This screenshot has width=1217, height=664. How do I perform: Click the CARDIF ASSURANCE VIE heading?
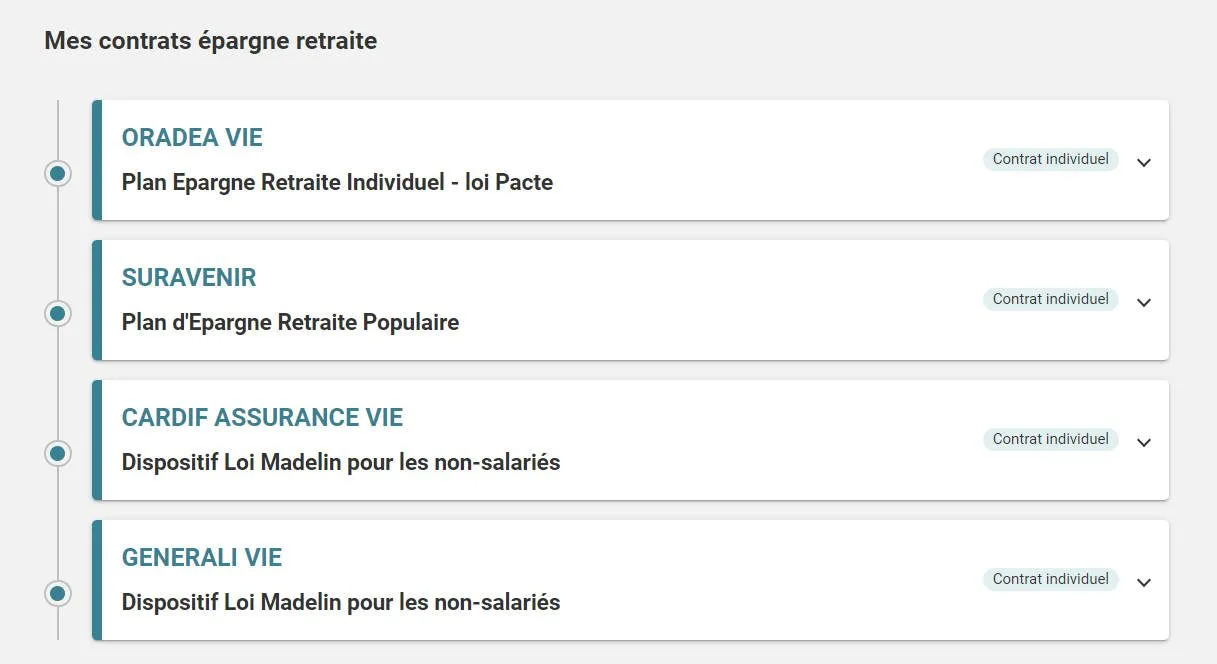(x=262, y=418)
